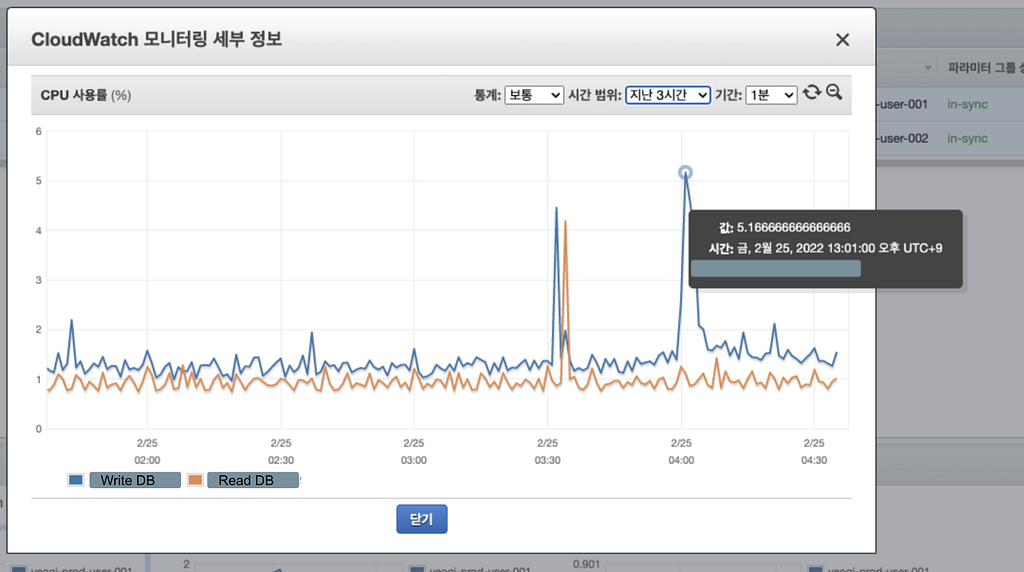Click the blue Write DB legend swatch
Screen dimensions: 1024x572
coord(76,480)
